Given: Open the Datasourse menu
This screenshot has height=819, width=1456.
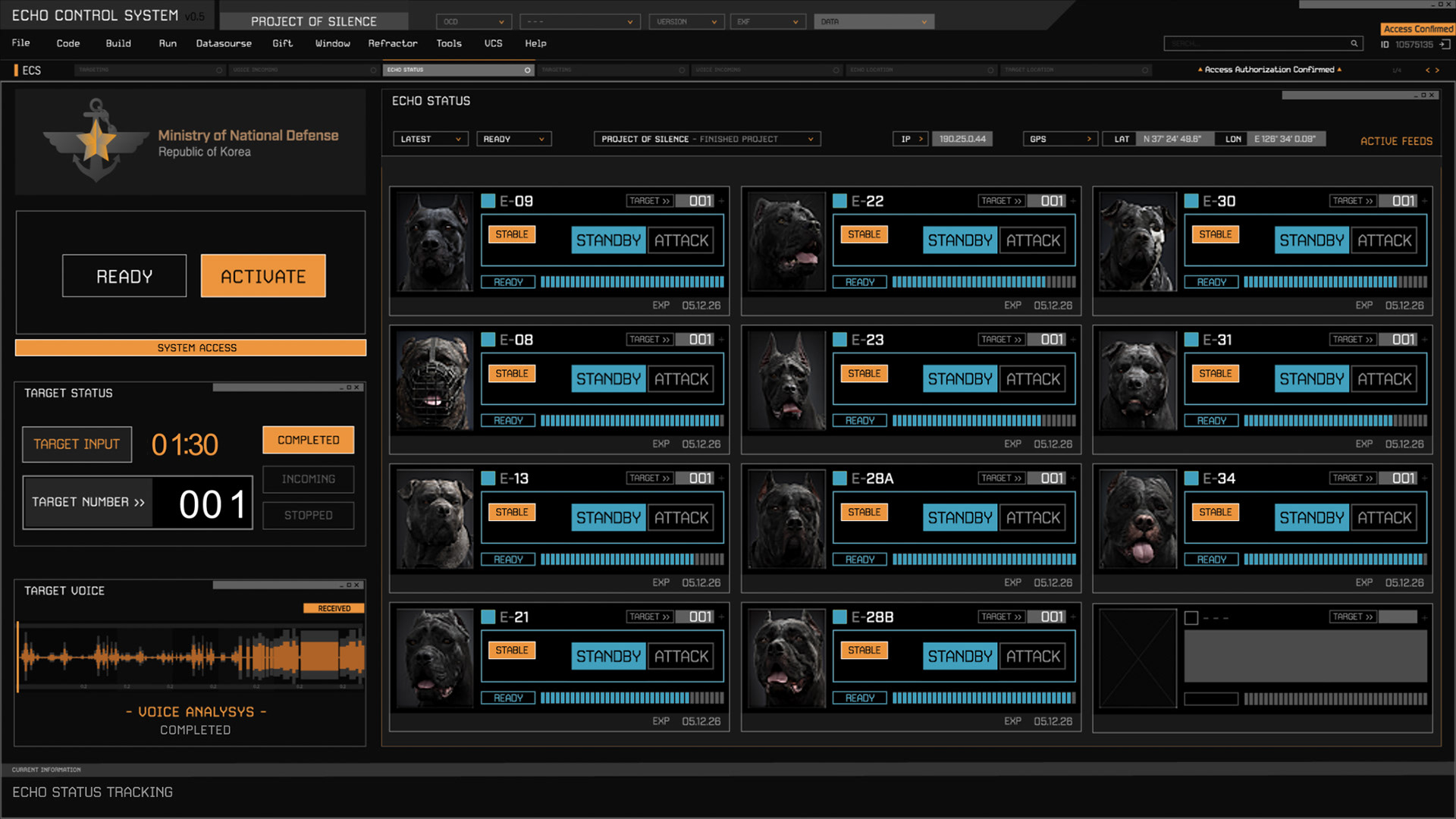Looking at the screenshot, I should pyautogui.click(x=224, y=43).
